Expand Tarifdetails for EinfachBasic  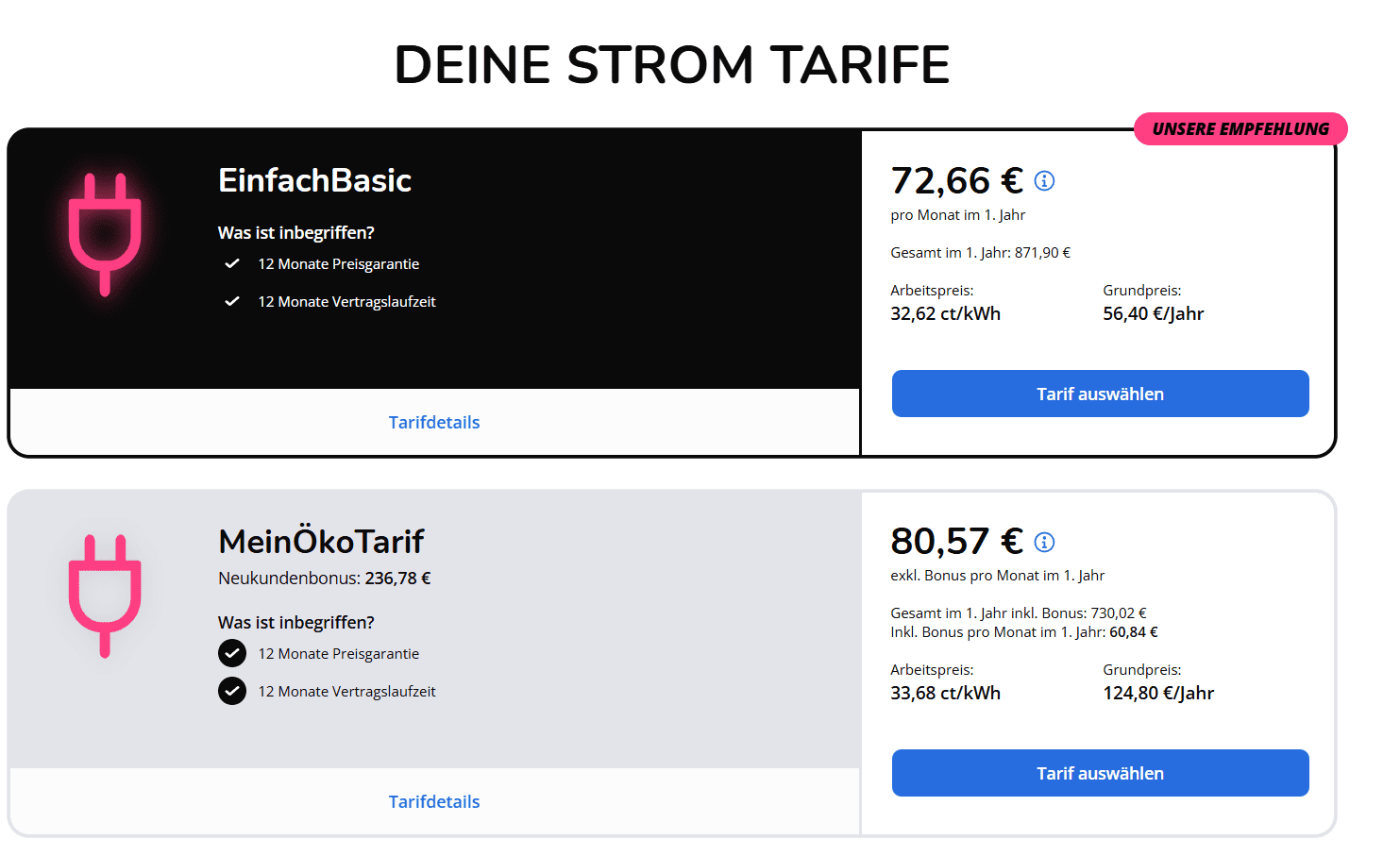pyautogui.click(x=434, y=423)
